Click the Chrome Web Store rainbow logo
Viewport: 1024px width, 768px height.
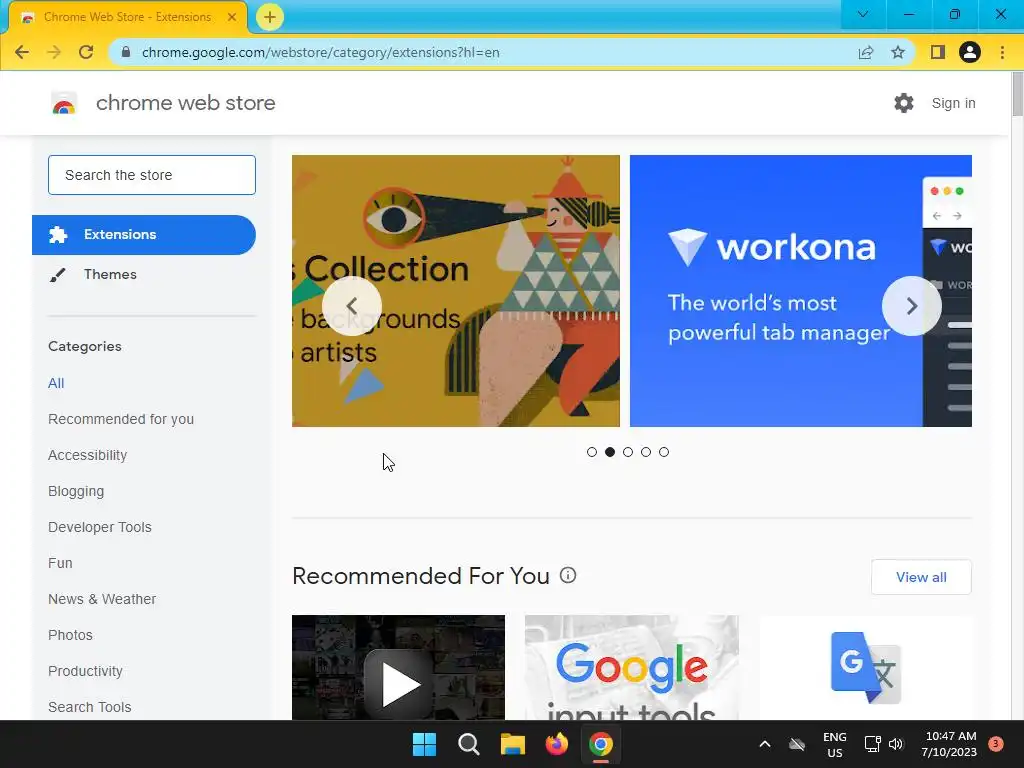[x=64, y=103]
